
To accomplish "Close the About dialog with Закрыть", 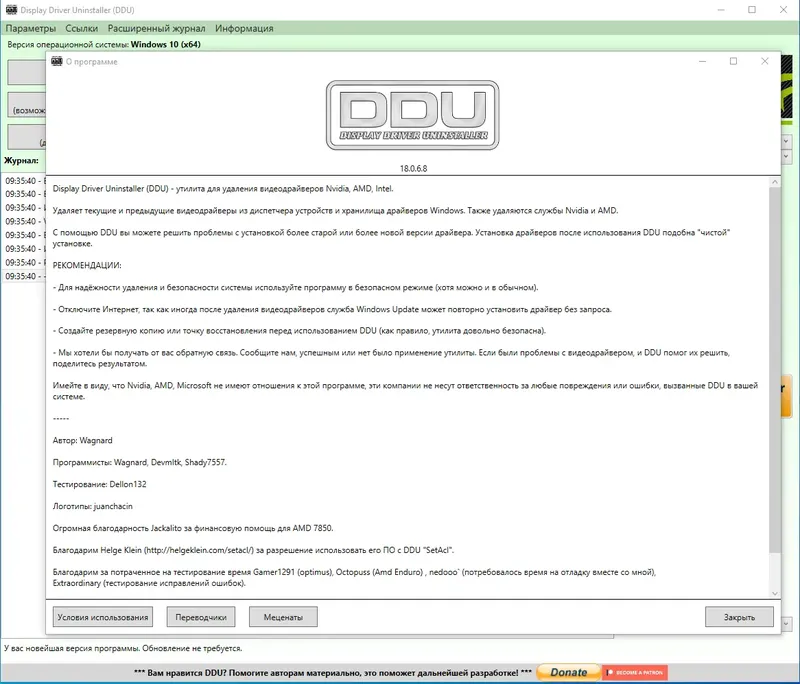I will tap(739, 617).
